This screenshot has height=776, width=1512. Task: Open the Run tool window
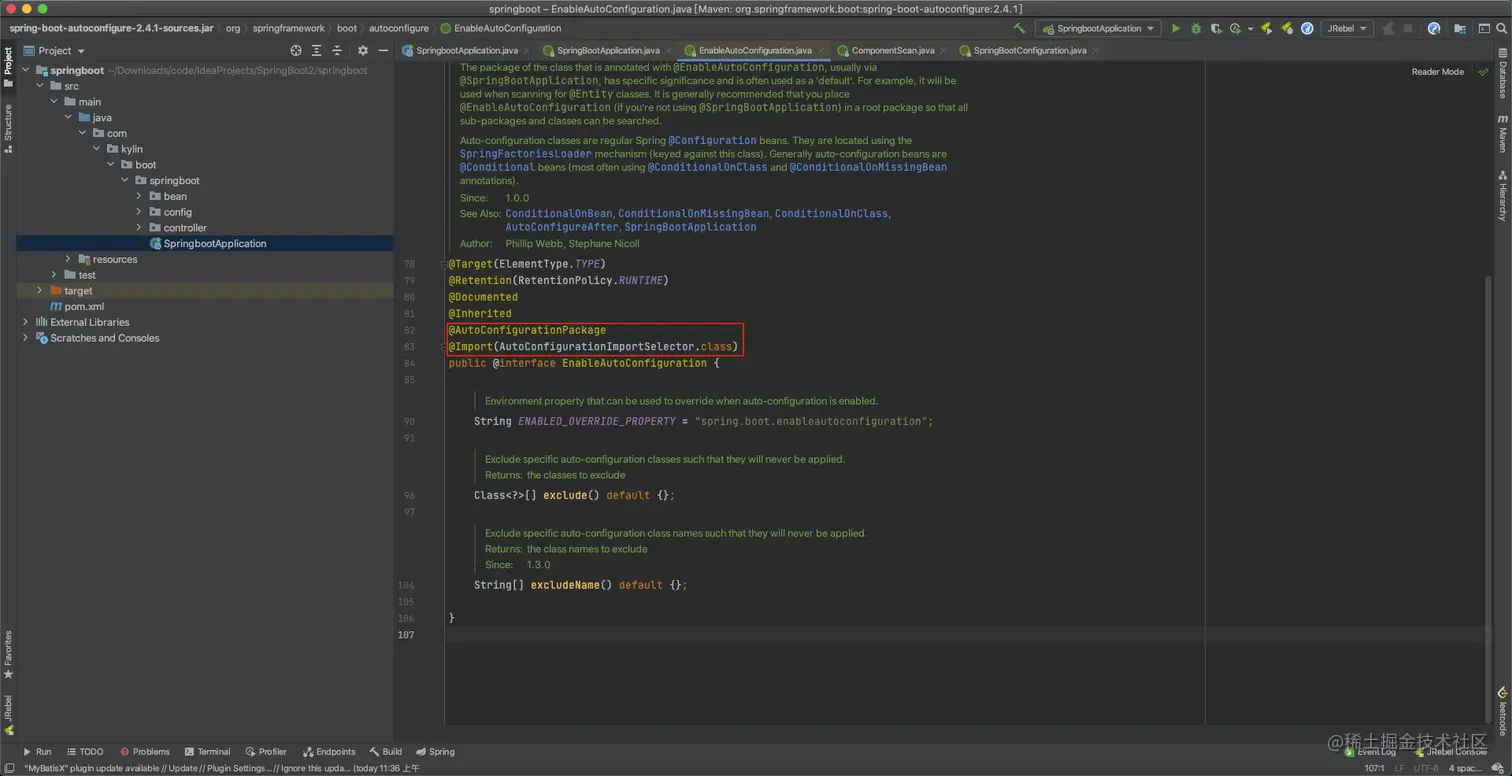point(37,752)
